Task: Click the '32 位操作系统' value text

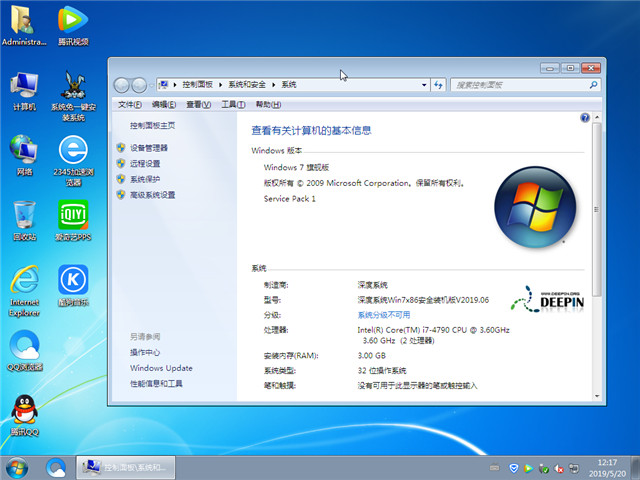Action: point(382,371)
